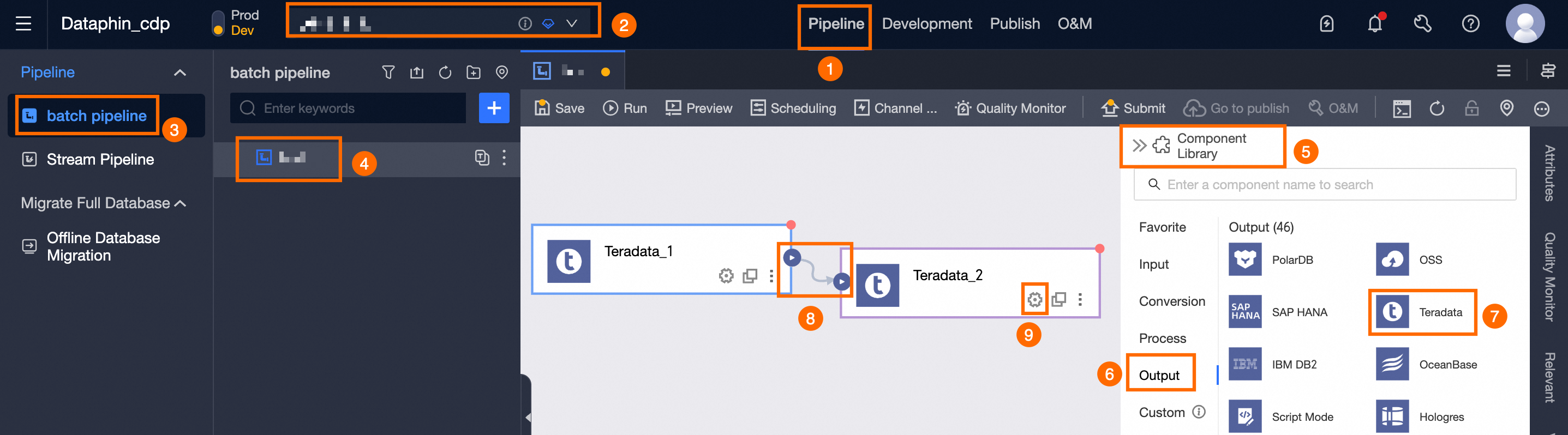Image resolution: width=1568 pixels, height=435 pixels.
Task: Collapse the Pipeline sidebar section
Action: pyautogui.click(x=179, y=72)
